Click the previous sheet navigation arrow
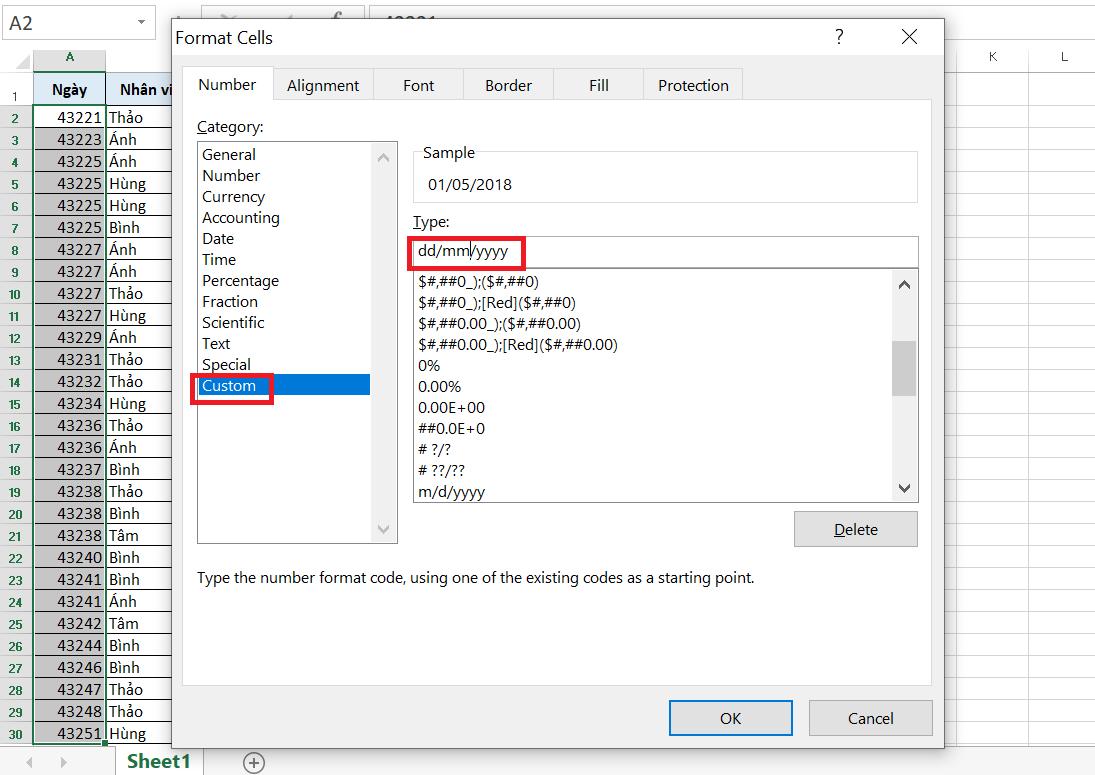Image resolution: width=1095 pixels, height=775 pixels. 29,762
